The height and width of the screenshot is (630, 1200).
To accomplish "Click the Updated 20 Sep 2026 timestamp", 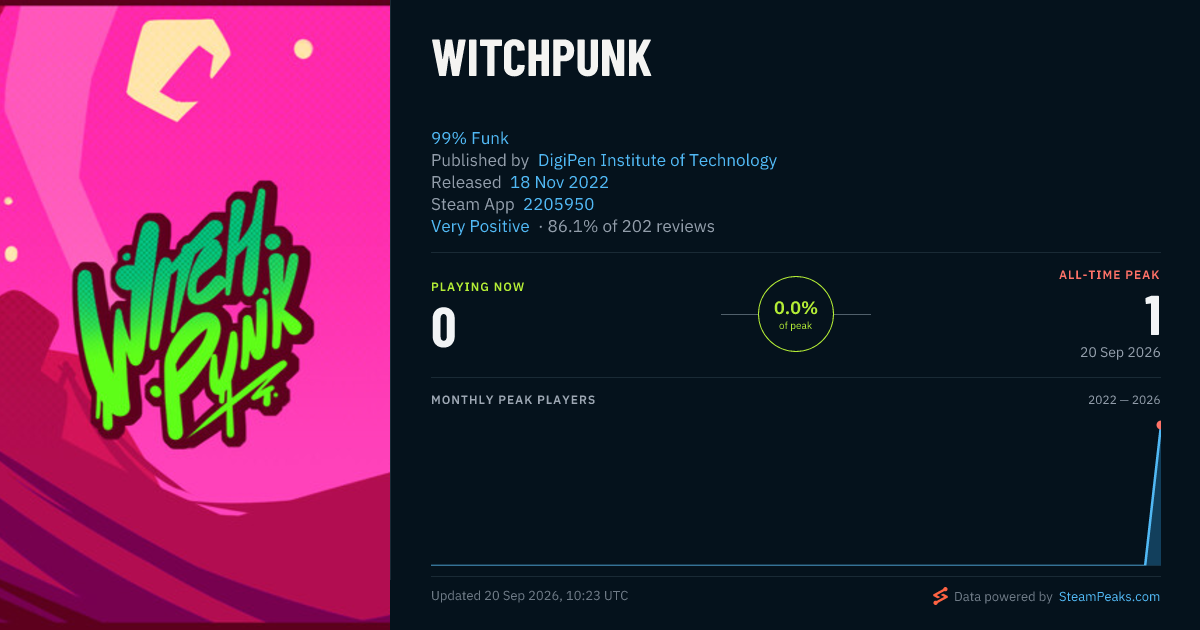I will (x=530, y=596).
